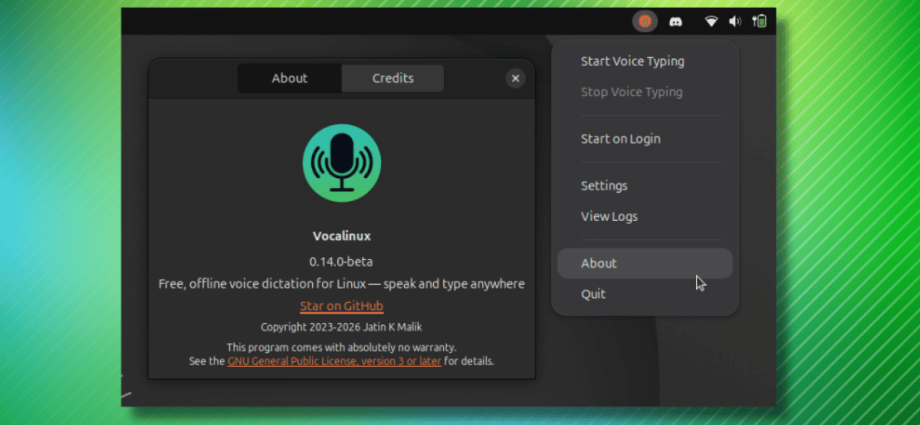Switch to the Credits tab
920x425 pixels.
pyautogui.click(x=393, y=79)
